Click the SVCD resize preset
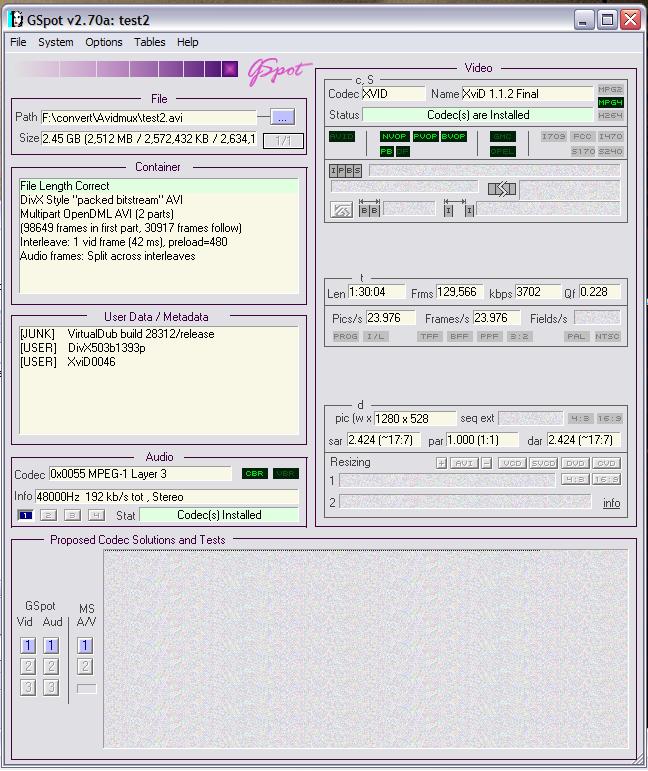This screenshot has width=648, height=771. click(x=543, y=463)
